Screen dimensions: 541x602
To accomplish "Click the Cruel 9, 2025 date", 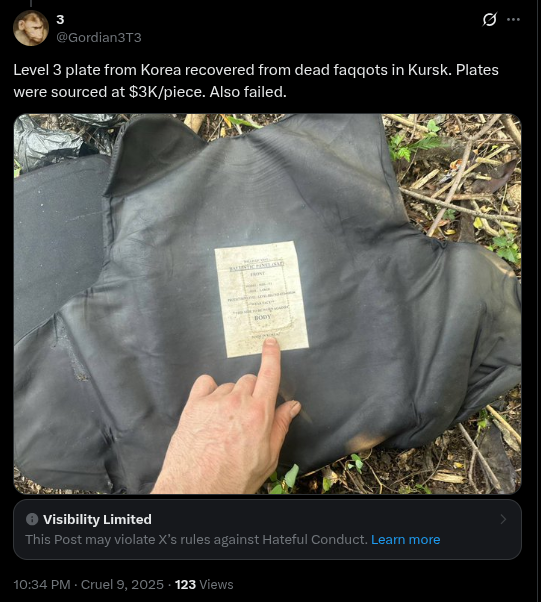I will 122,584.
